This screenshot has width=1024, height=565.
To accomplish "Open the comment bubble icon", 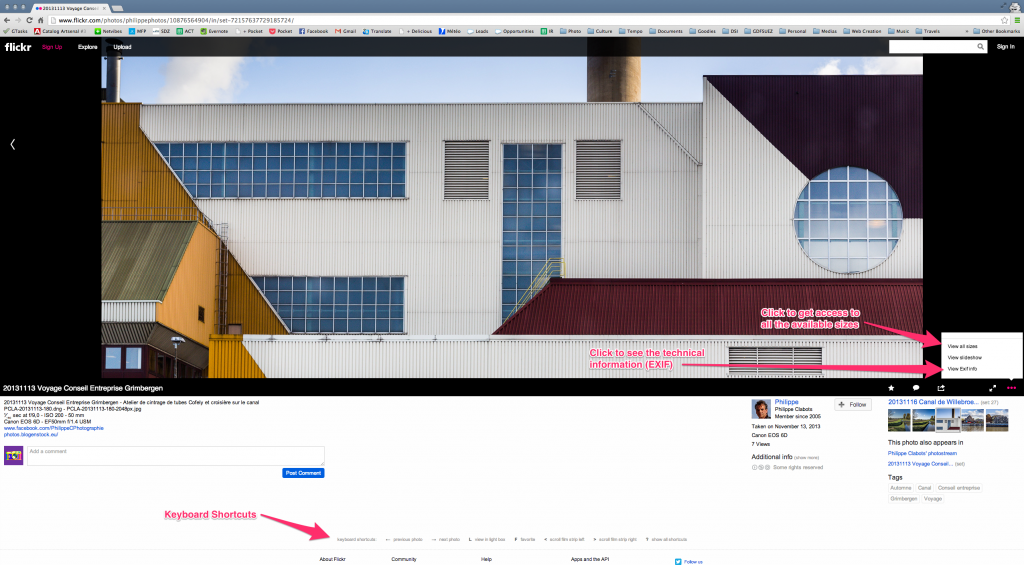I will coord(916,388).
